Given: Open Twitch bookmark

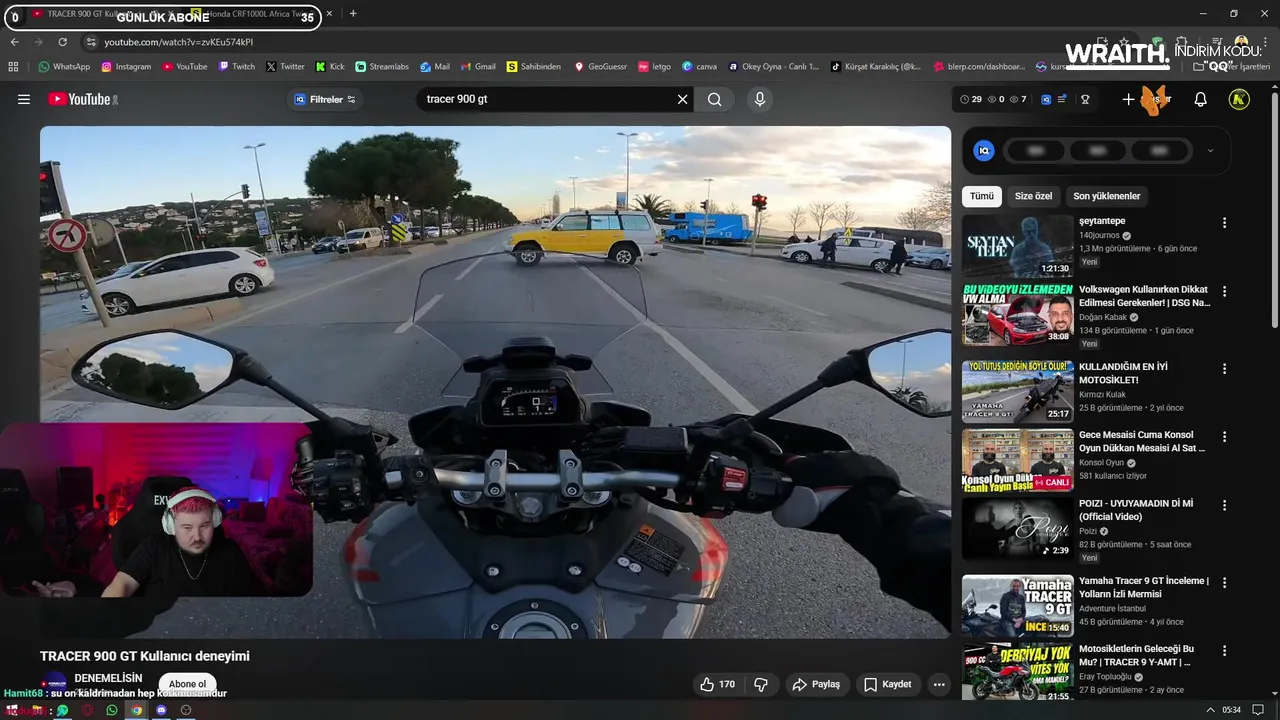Looking at the screenshot, I should (236, 66).
